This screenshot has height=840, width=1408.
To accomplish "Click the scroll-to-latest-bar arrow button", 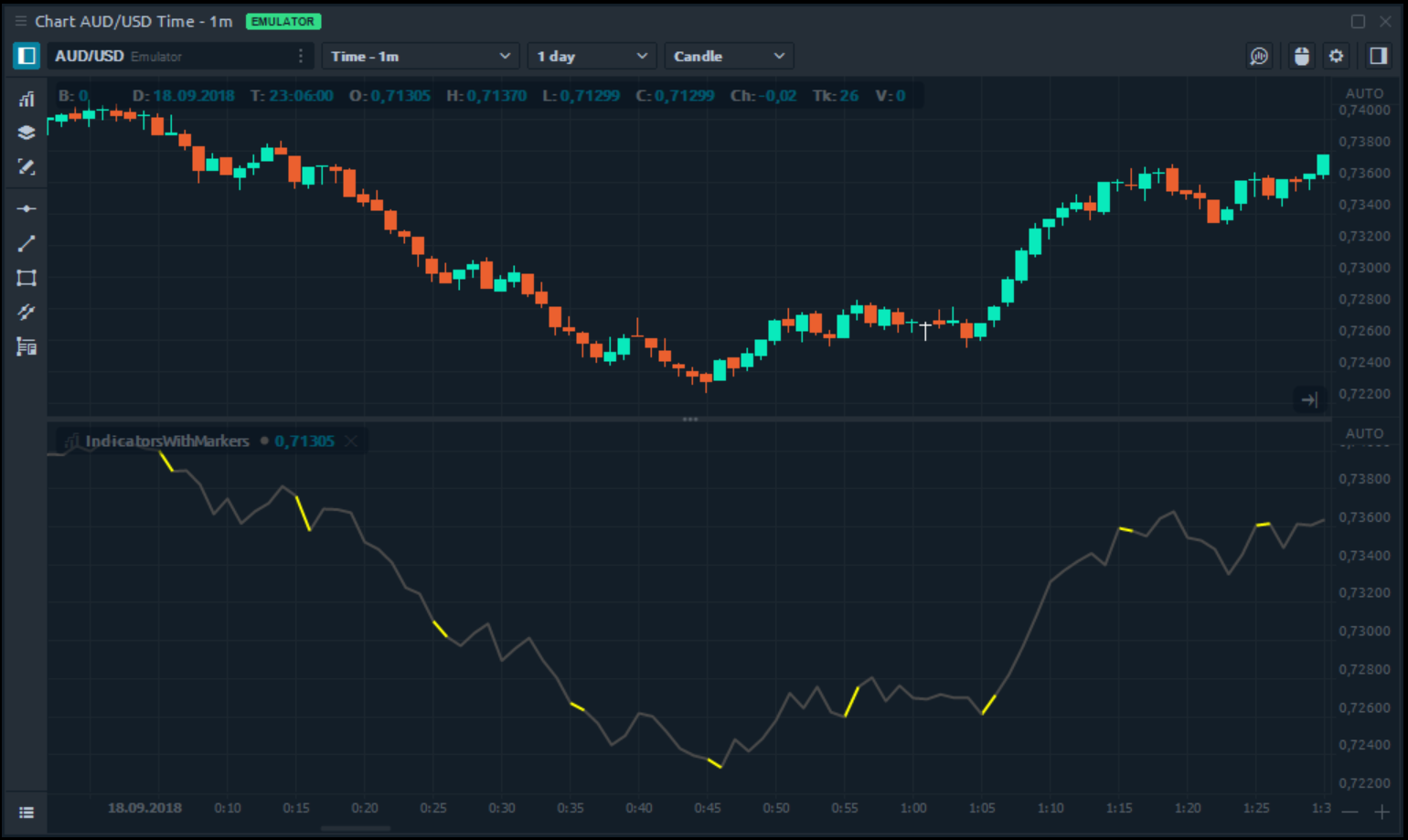I will [x=1309, y=399].
